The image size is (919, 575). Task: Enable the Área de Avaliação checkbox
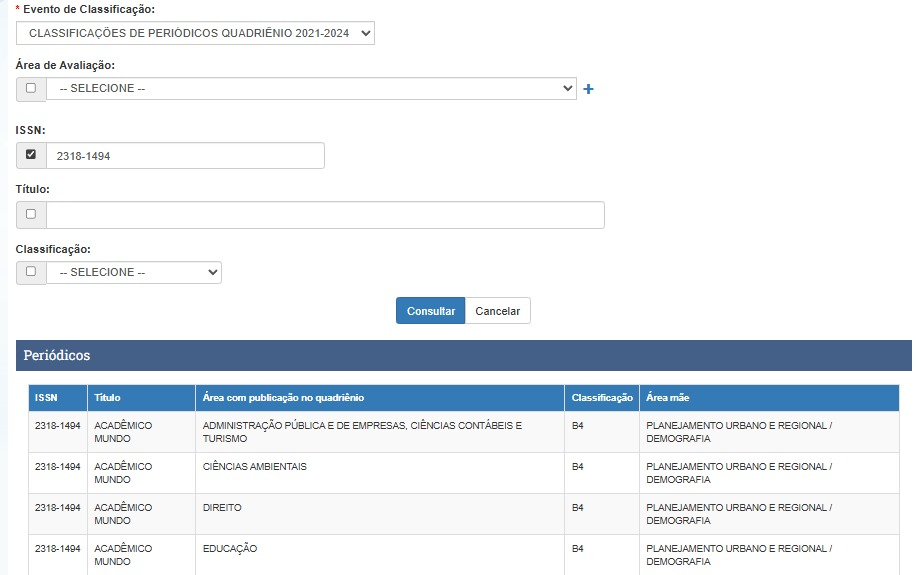[30, 88]
